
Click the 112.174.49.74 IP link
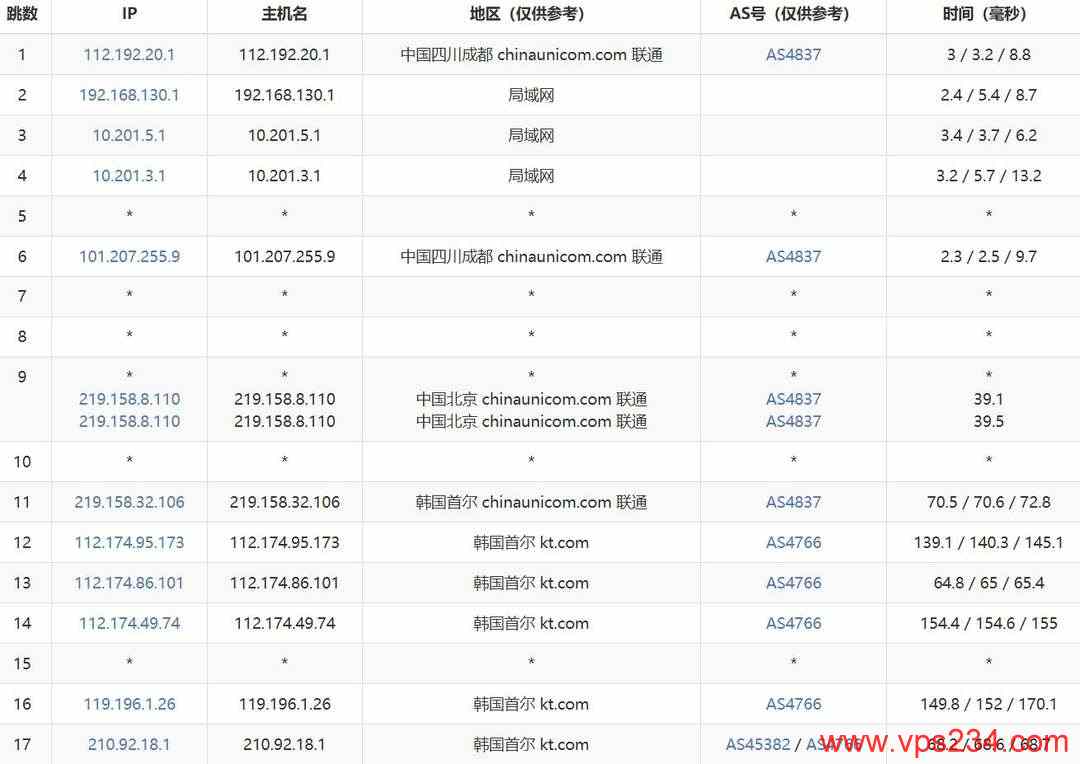point(129,623)
